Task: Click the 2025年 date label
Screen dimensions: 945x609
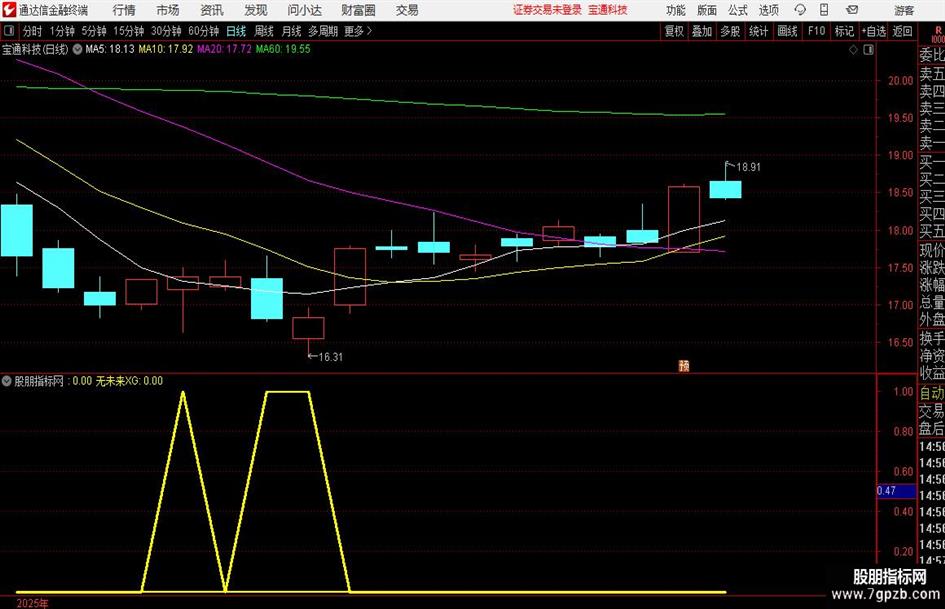Action: (33, 603)
